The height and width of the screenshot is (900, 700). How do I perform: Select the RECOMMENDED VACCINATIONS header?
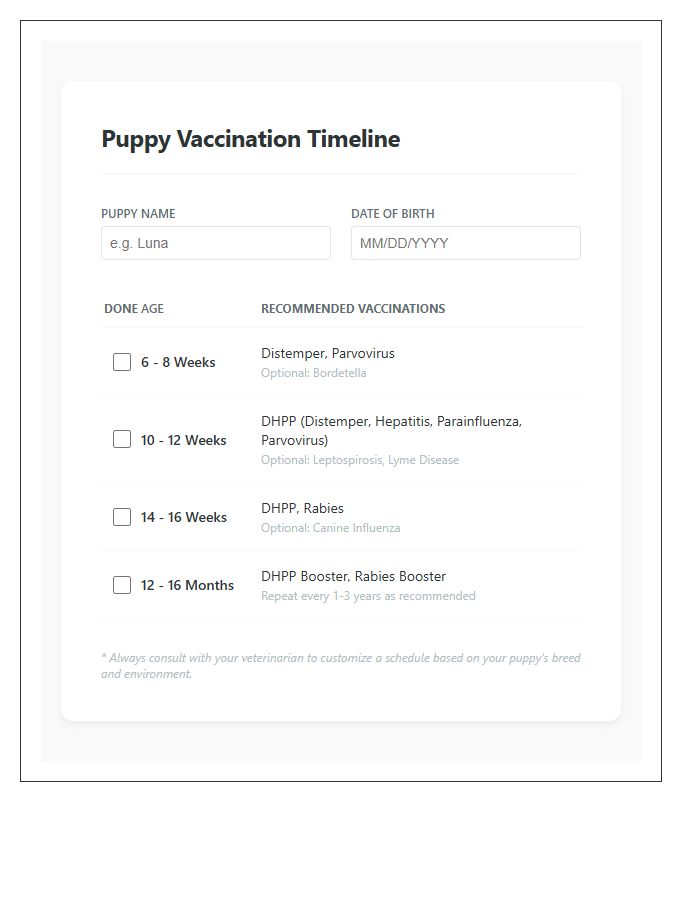click(x=353, y=308)
